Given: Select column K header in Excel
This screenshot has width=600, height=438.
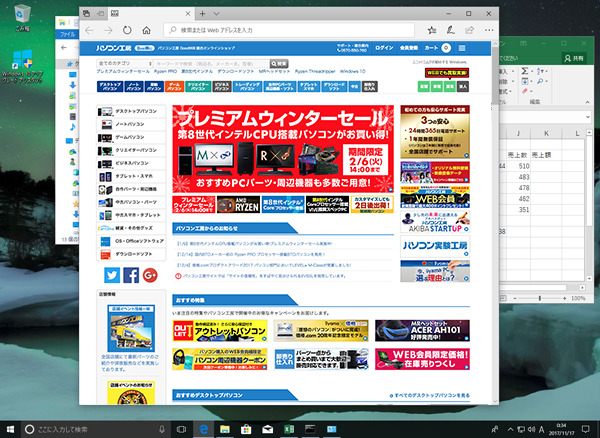Looking at the screenshot, I should coord(546,133).
